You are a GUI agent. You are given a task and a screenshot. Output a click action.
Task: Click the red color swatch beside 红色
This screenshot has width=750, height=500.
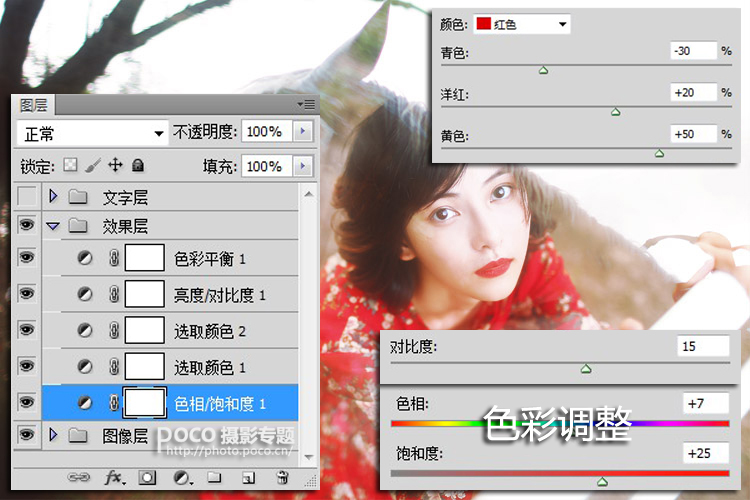tap(484, 23)
